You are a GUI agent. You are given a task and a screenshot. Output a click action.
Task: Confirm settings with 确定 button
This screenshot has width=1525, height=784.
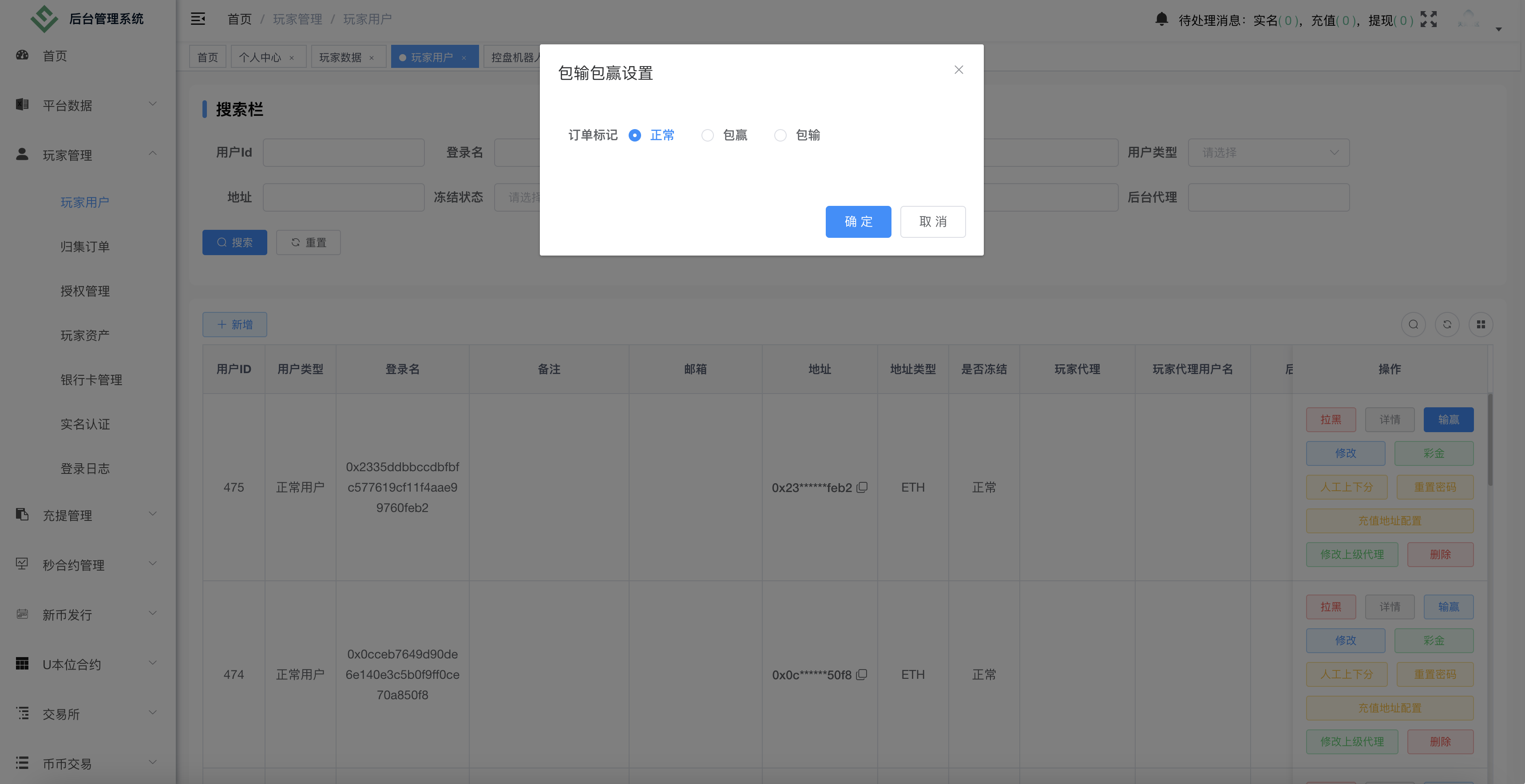pos(858,221)
